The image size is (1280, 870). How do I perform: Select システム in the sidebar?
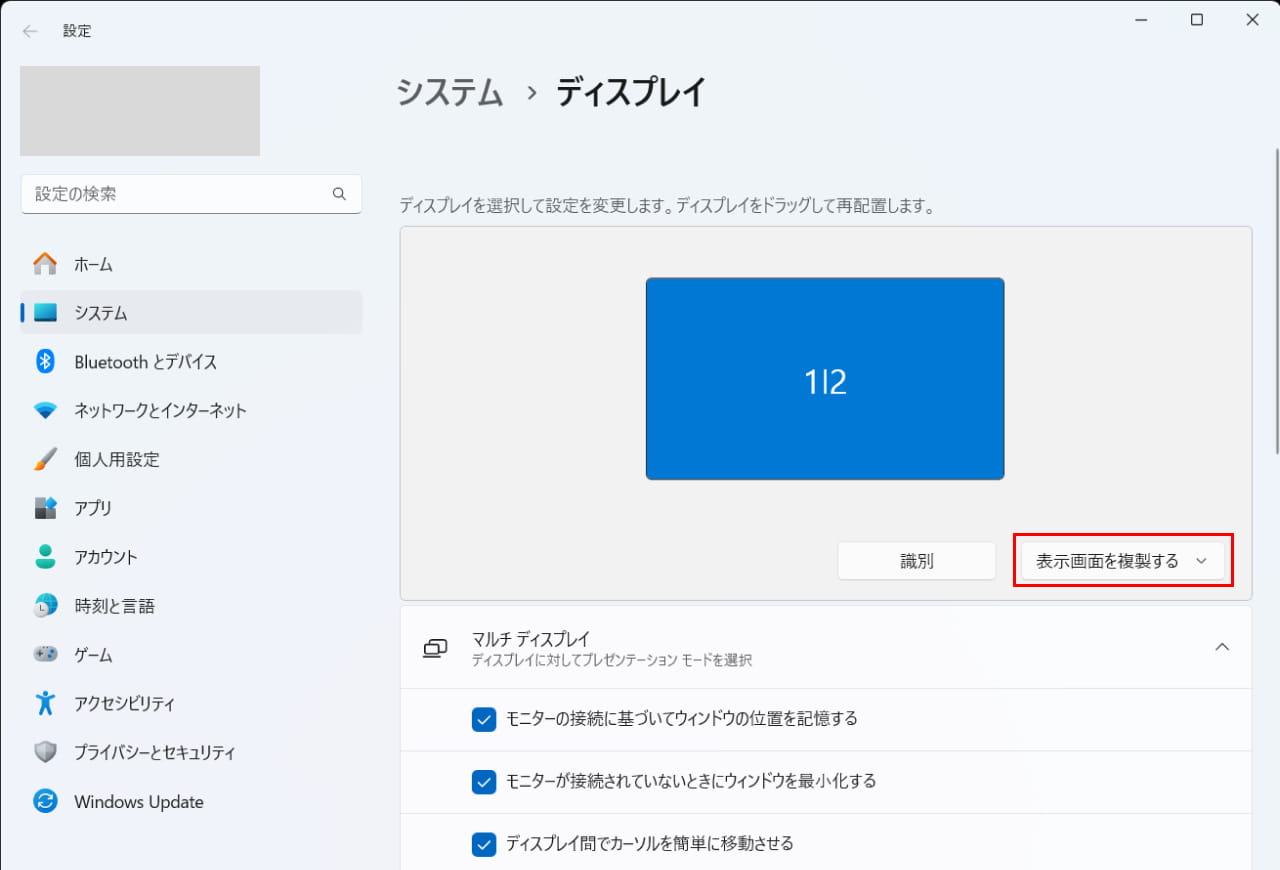point(191,313)
